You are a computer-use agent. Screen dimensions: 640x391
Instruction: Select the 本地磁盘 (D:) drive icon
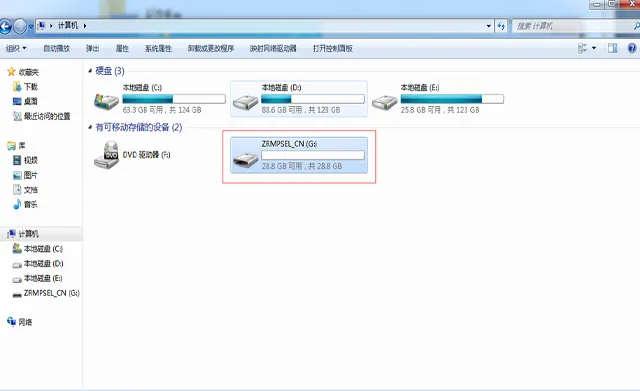[x=245, y=102]
